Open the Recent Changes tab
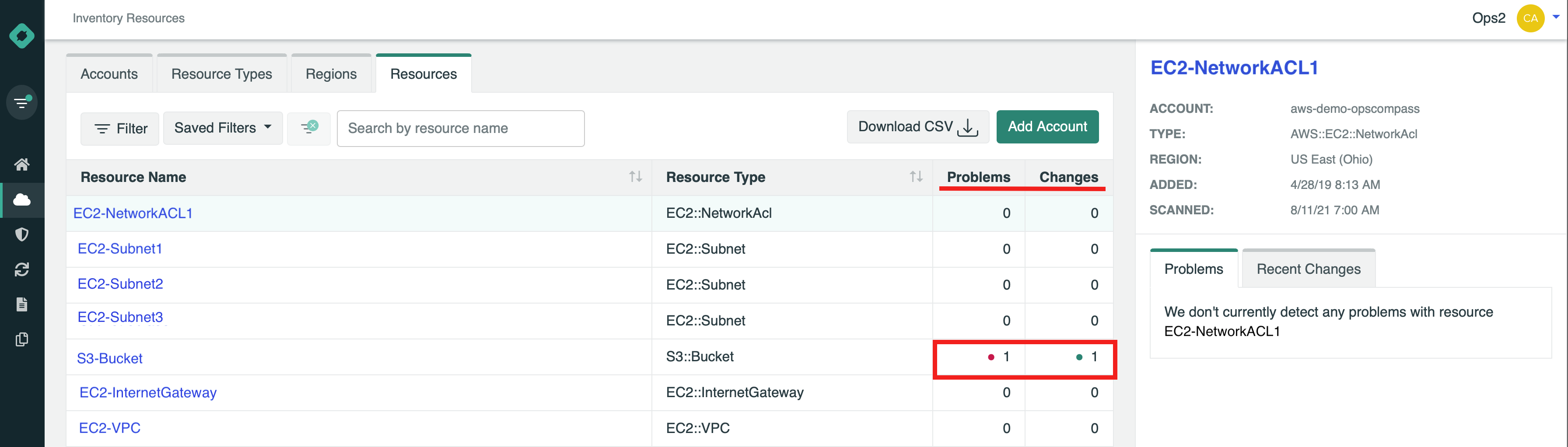 pos(1309,269)
